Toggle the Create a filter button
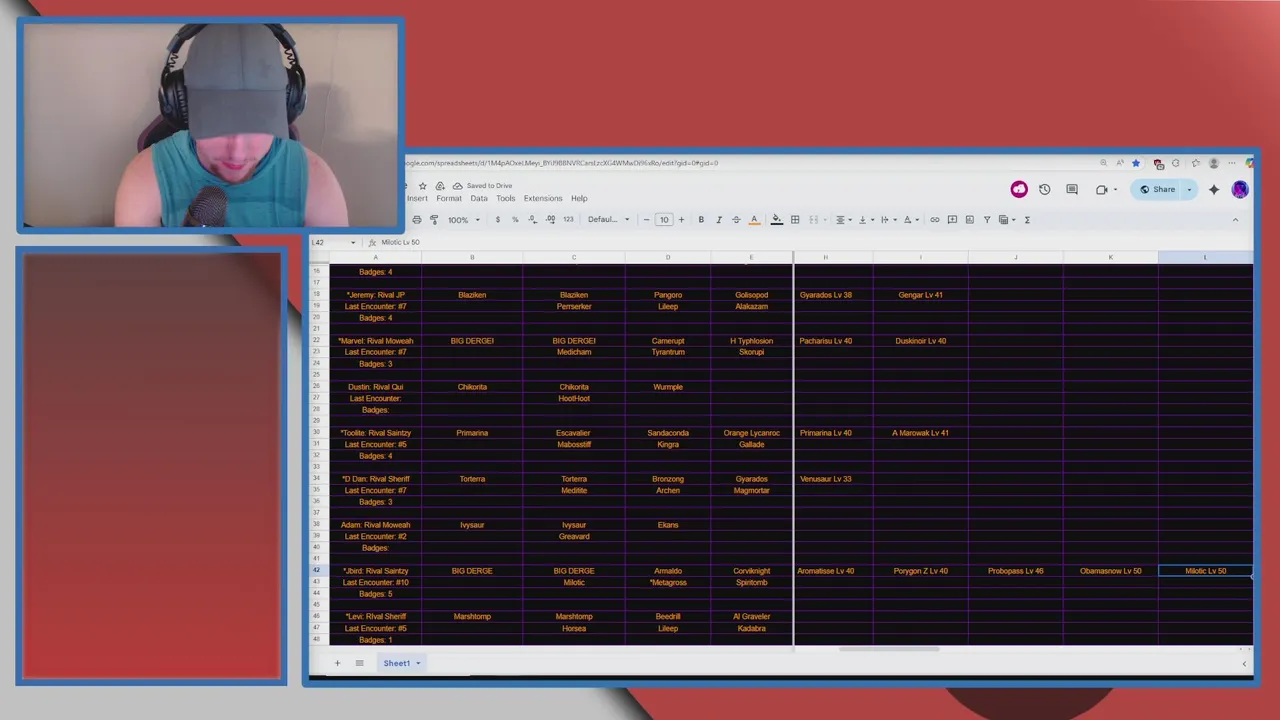Screen dimensions: 1280x720 click(x=987, y=220)
